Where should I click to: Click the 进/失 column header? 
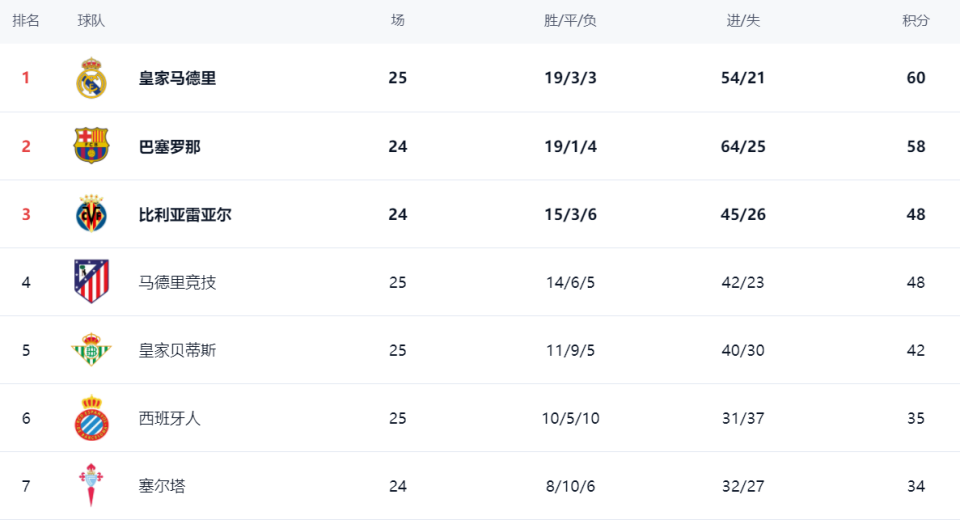coord(742,21)
